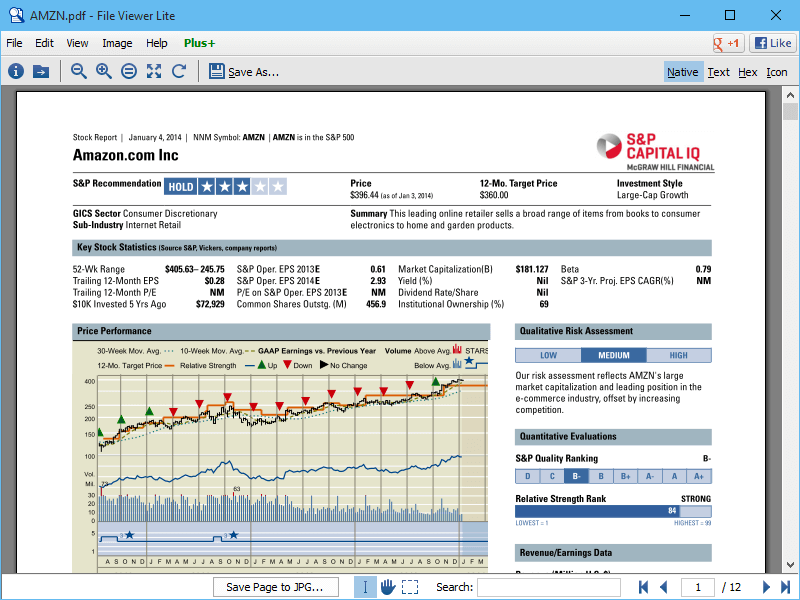Click the common shares value "456.9"

(376, 304)
